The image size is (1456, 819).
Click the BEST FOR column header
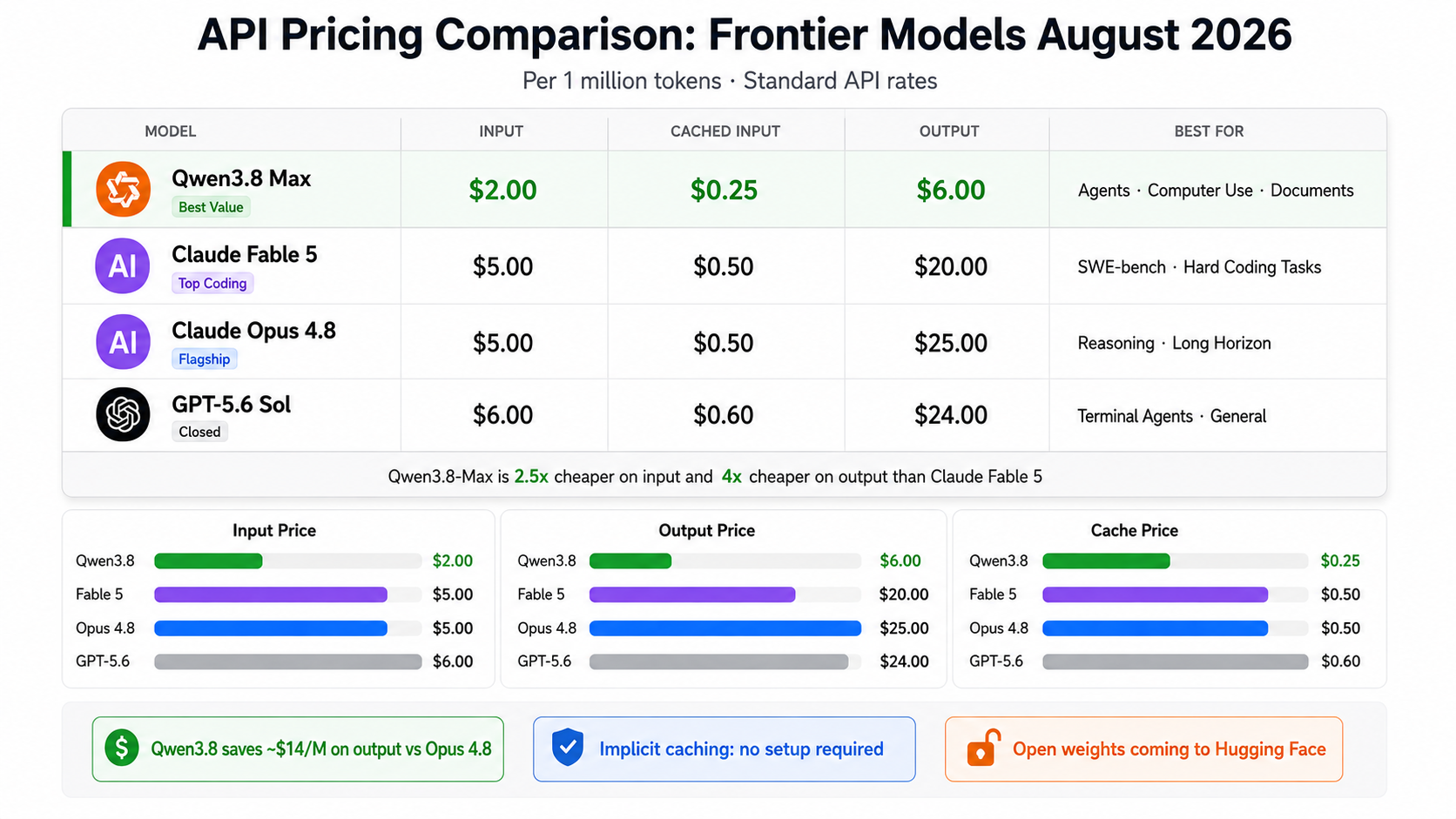(x=1209, y=131)
